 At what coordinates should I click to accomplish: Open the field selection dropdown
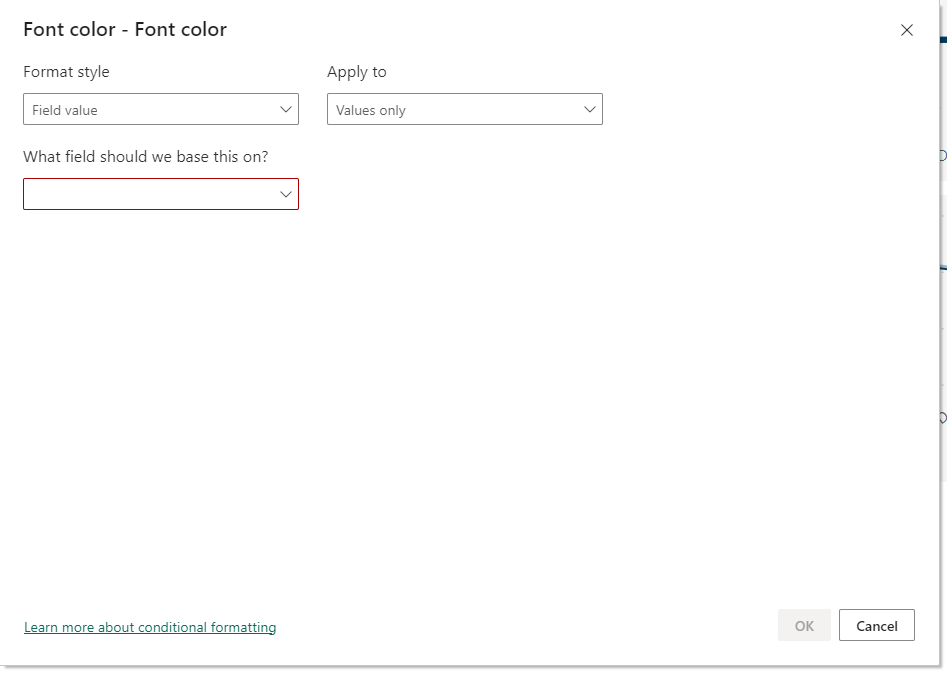coord(161,194)
